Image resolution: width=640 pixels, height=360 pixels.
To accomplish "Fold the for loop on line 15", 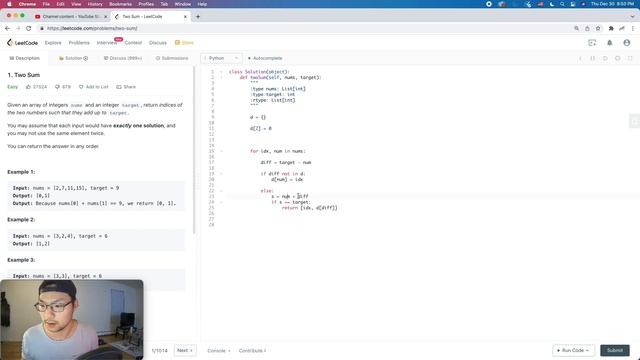I will pos(222,151).
